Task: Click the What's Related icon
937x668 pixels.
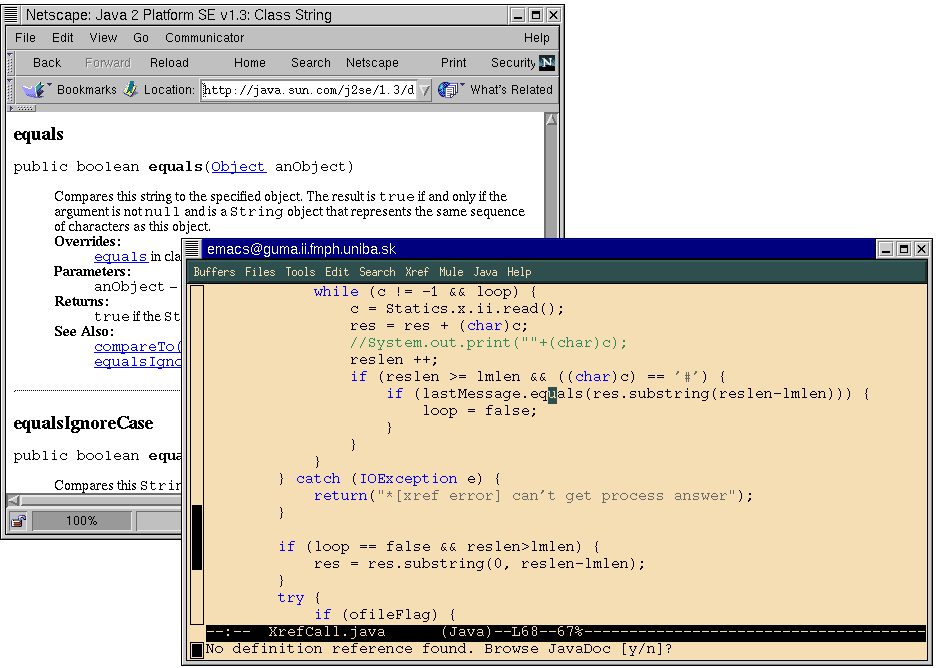Action: pyautogui.click(x=448, y=90)
